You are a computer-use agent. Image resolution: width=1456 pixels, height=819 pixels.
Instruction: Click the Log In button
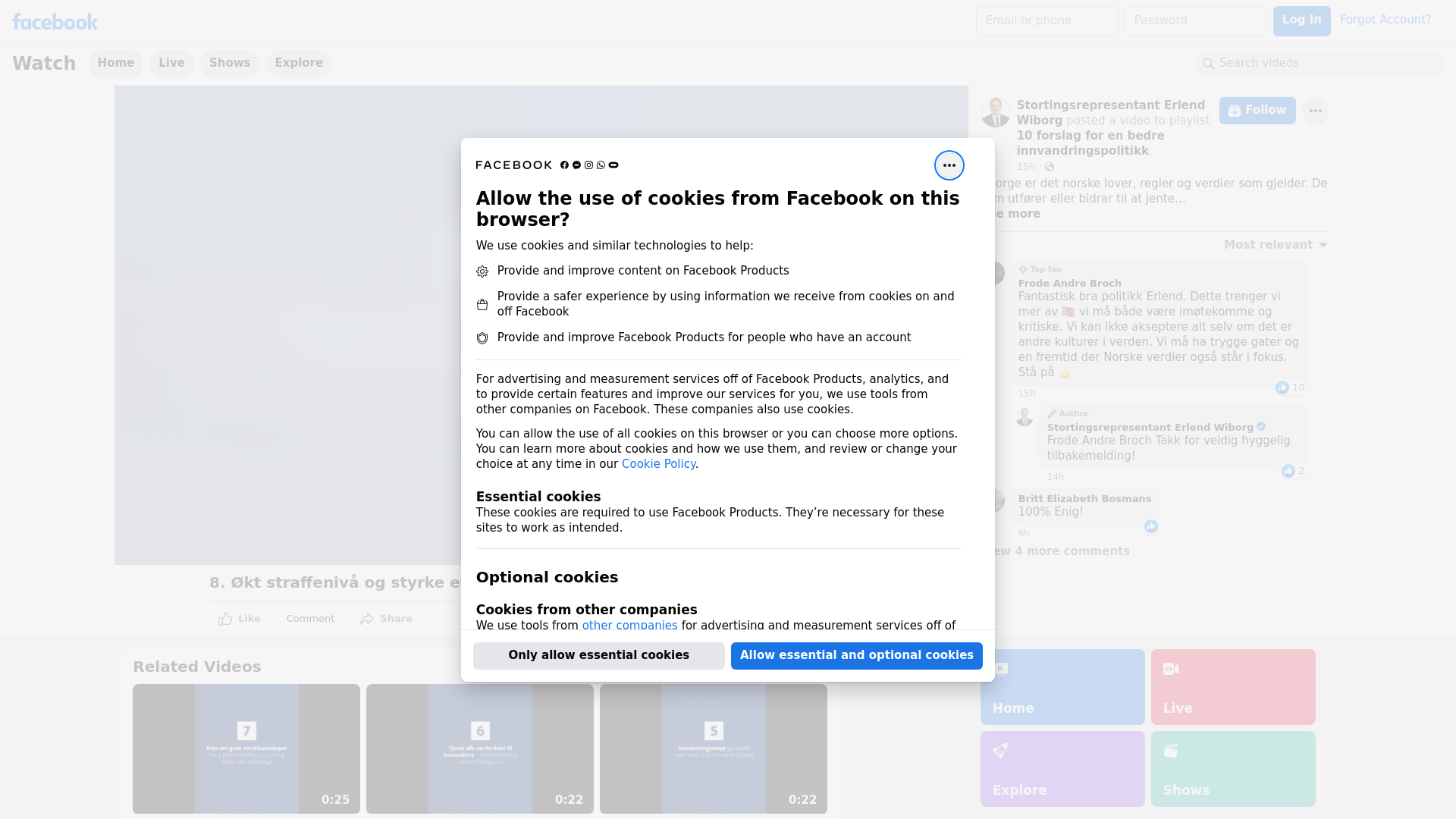click(x=1301, y=21)
